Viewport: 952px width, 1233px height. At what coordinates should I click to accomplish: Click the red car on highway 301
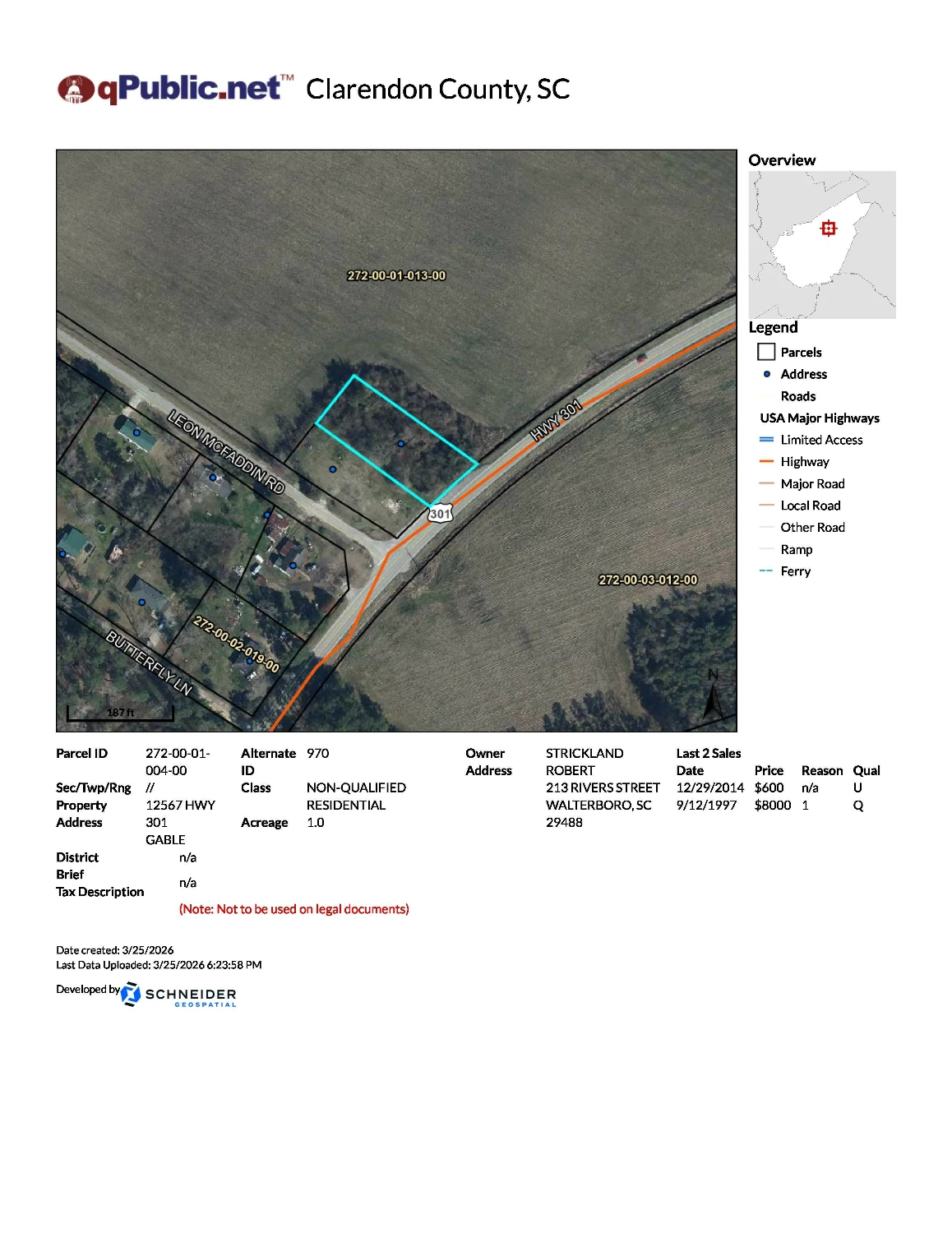(x=641, y=358)
